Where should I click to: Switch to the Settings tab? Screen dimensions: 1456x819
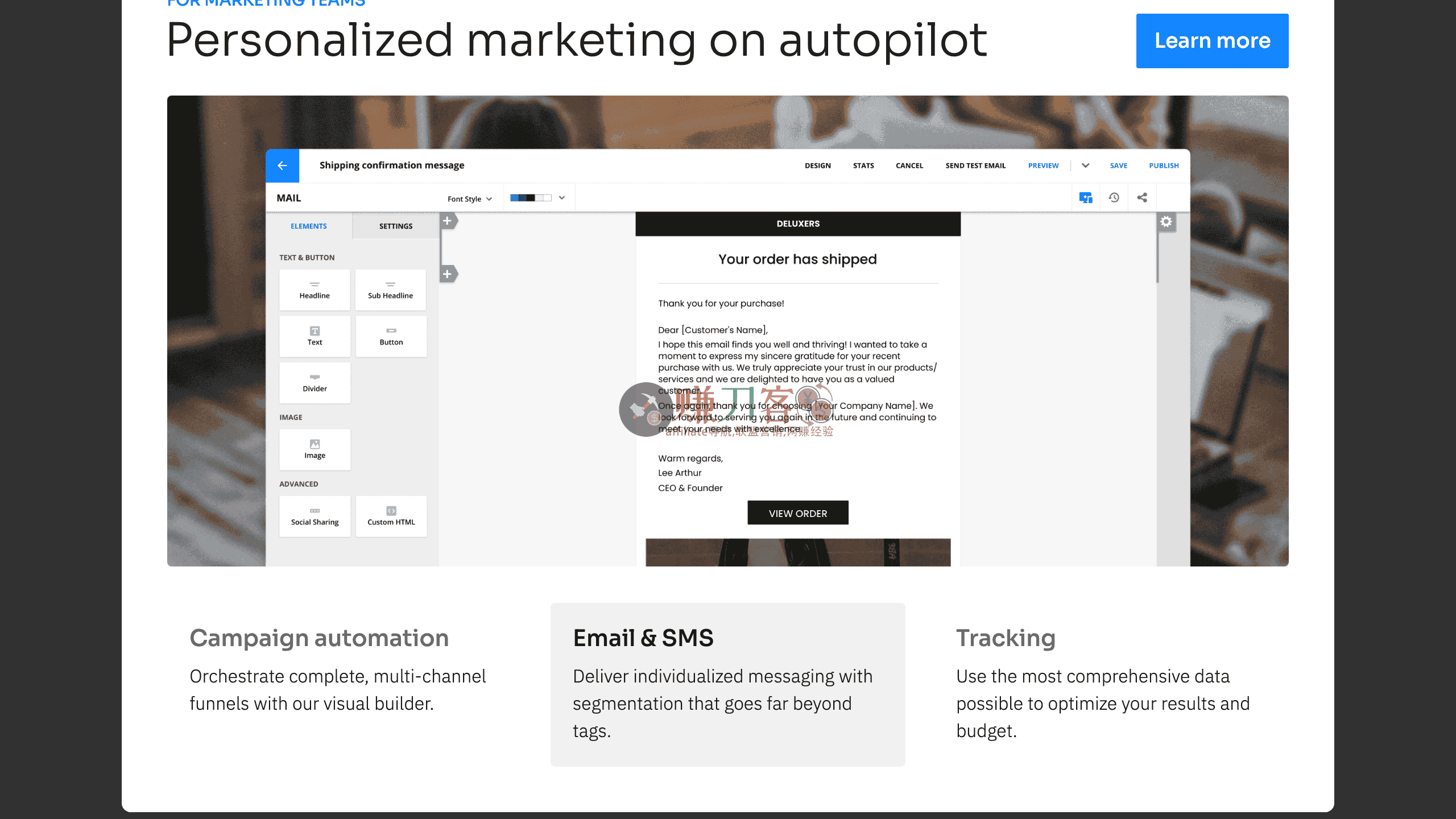tap(396, 226)
